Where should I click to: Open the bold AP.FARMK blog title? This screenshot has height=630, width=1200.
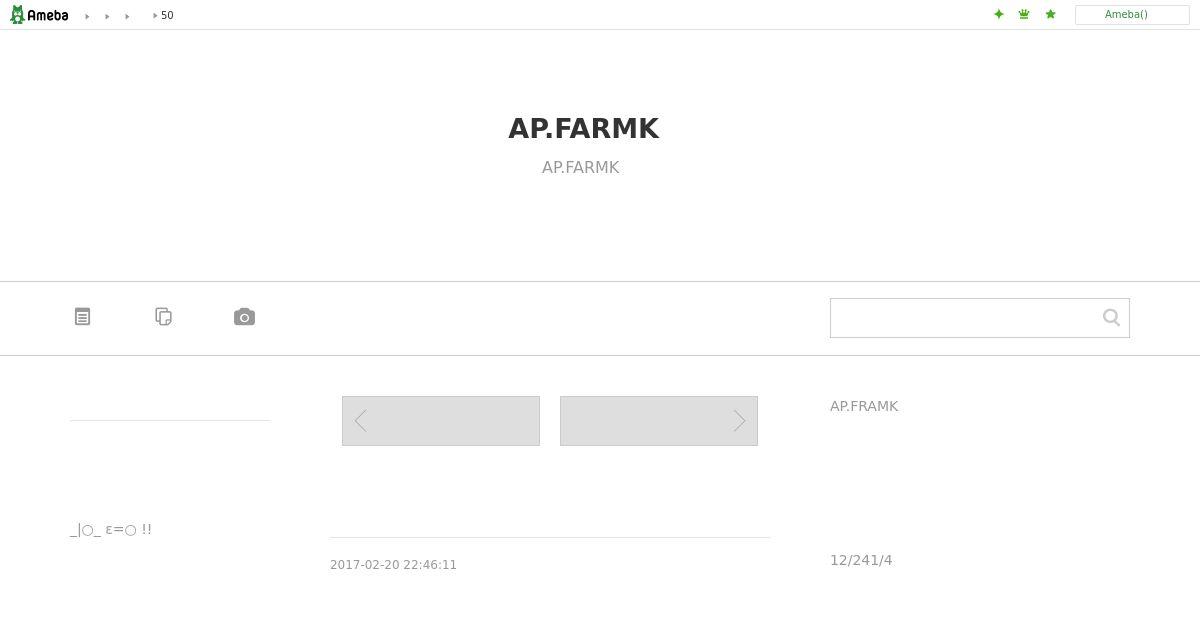click(583, 129)
